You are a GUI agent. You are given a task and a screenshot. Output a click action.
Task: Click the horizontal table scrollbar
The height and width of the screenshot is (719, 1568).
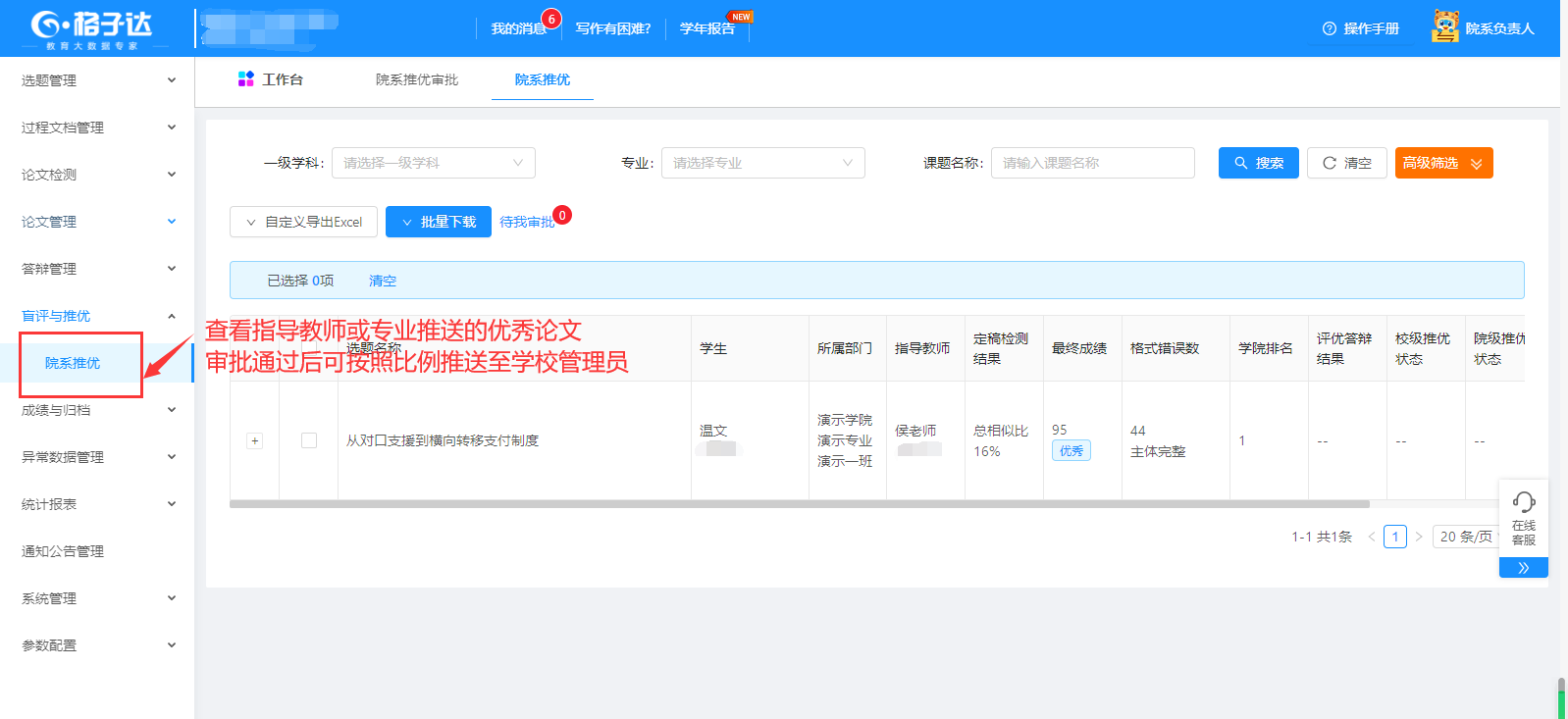pyautogui.click(x=799, y=504)
